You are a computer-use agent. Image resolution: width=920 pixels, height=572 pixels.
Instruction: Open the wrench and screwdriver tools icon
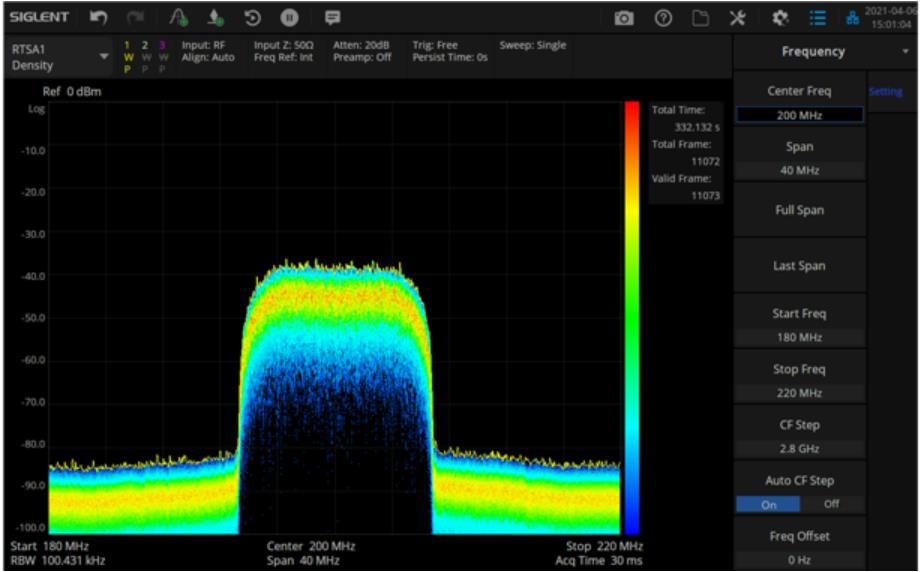[739, 19]
